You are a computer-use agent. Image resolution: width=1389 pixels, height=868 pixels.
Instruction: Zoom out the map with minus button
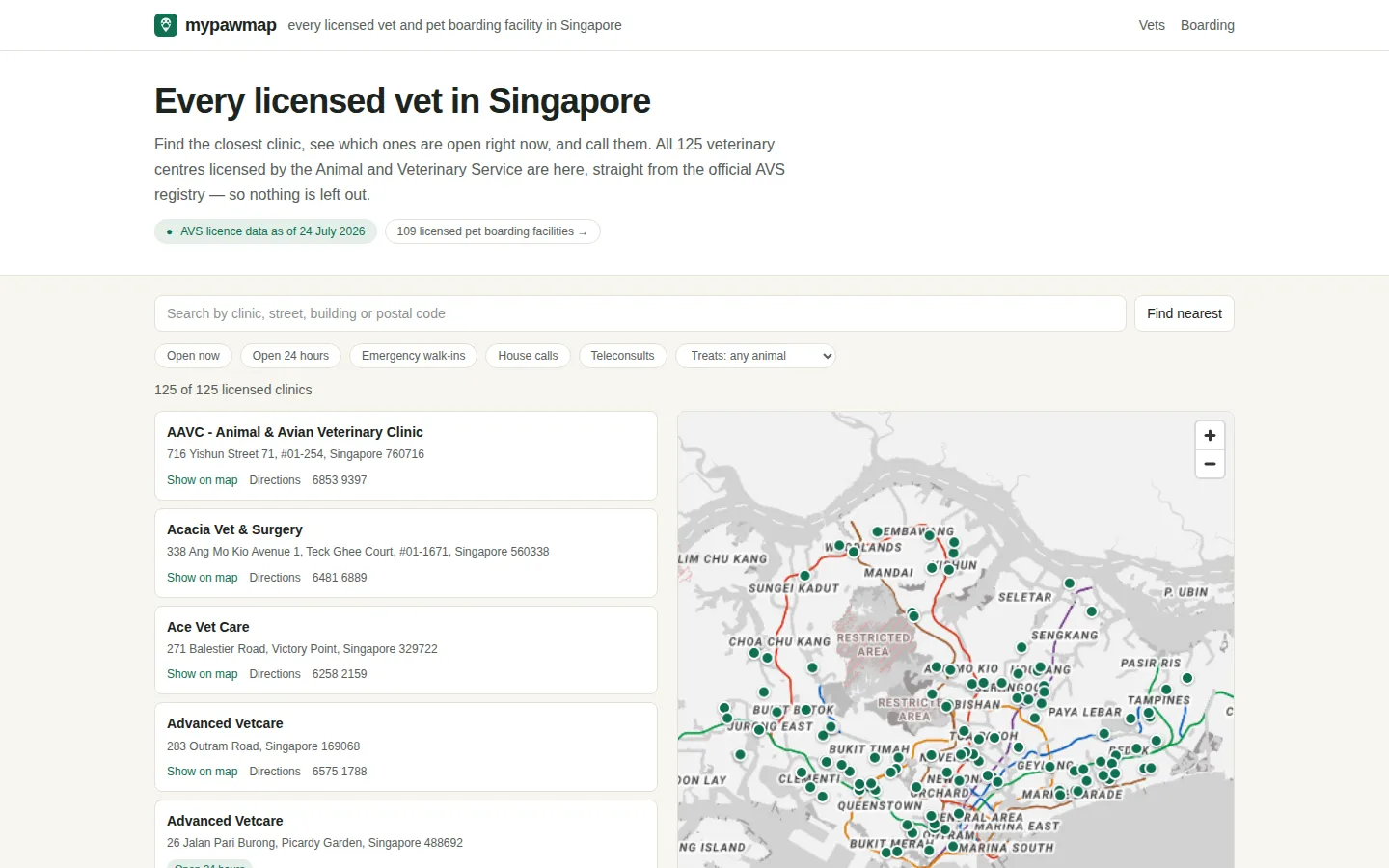(x=1210, y=464)
